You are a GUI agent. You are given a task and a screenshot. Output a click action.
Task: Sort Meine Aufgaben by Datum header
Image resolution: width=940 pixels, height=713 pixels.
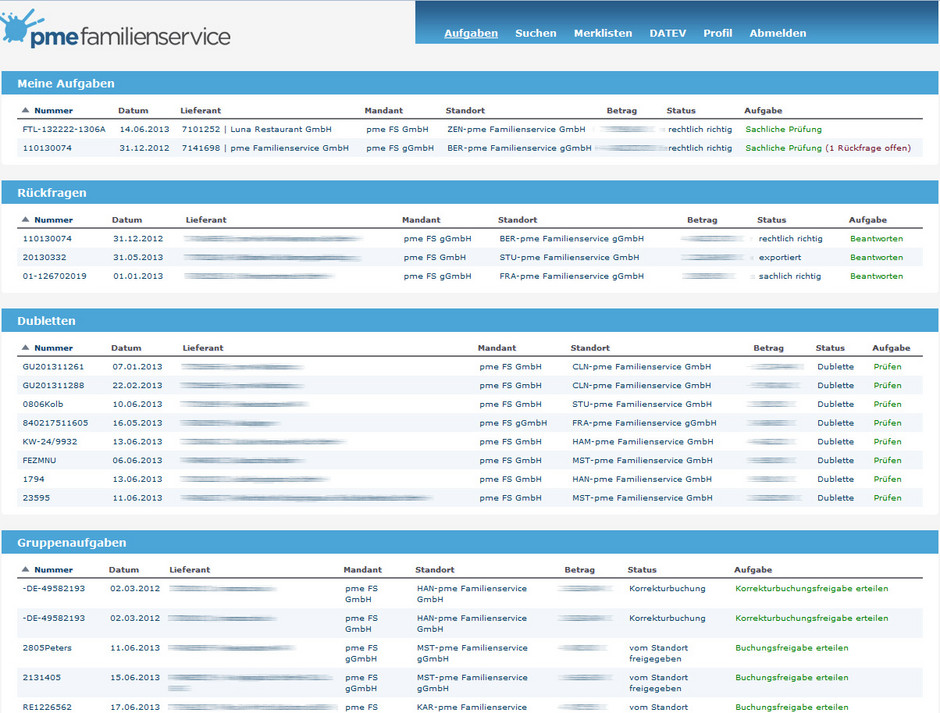[x=133, y=110]
